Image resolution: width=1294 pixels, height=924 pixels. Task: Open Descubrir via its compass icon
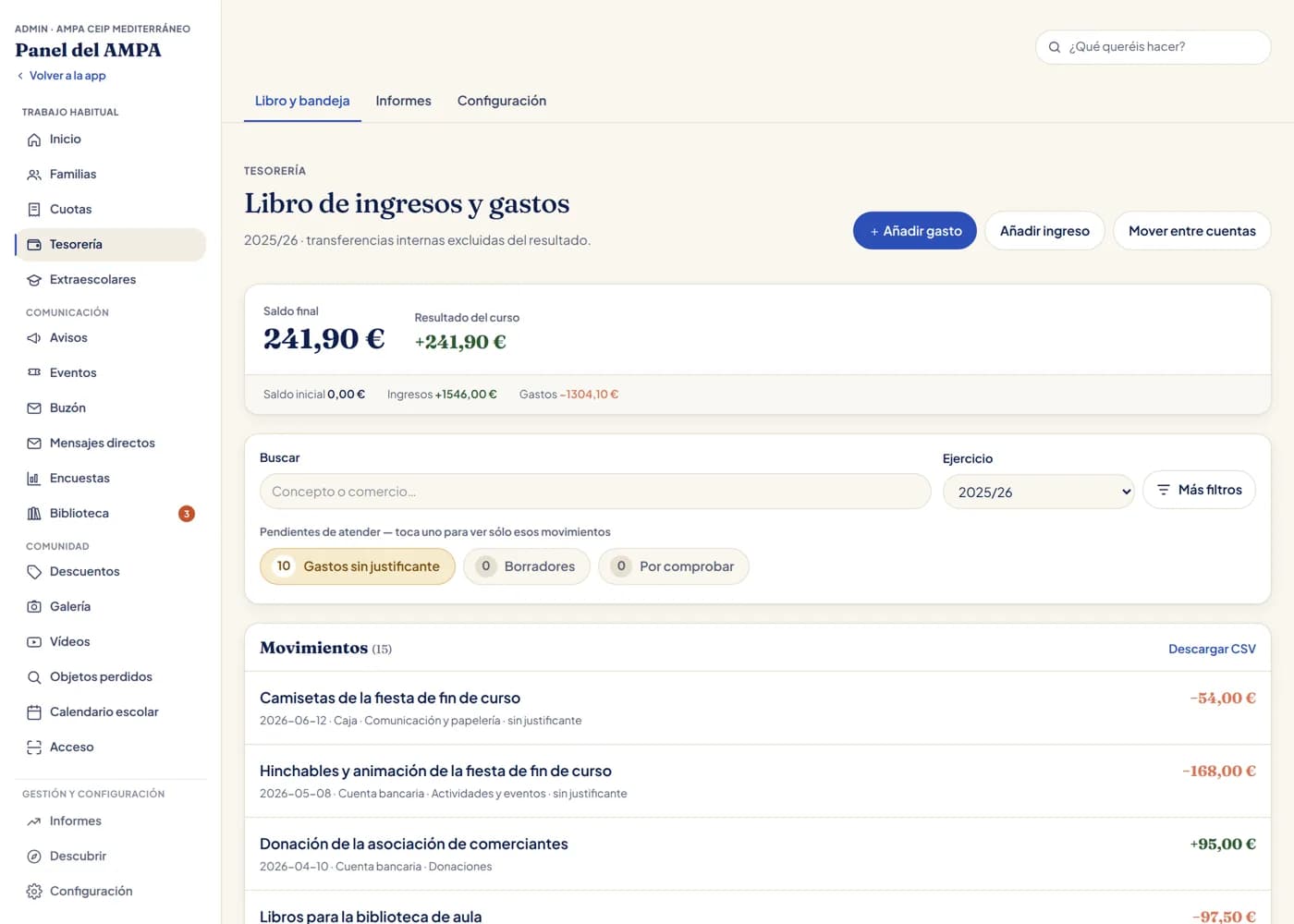point(34,857)
